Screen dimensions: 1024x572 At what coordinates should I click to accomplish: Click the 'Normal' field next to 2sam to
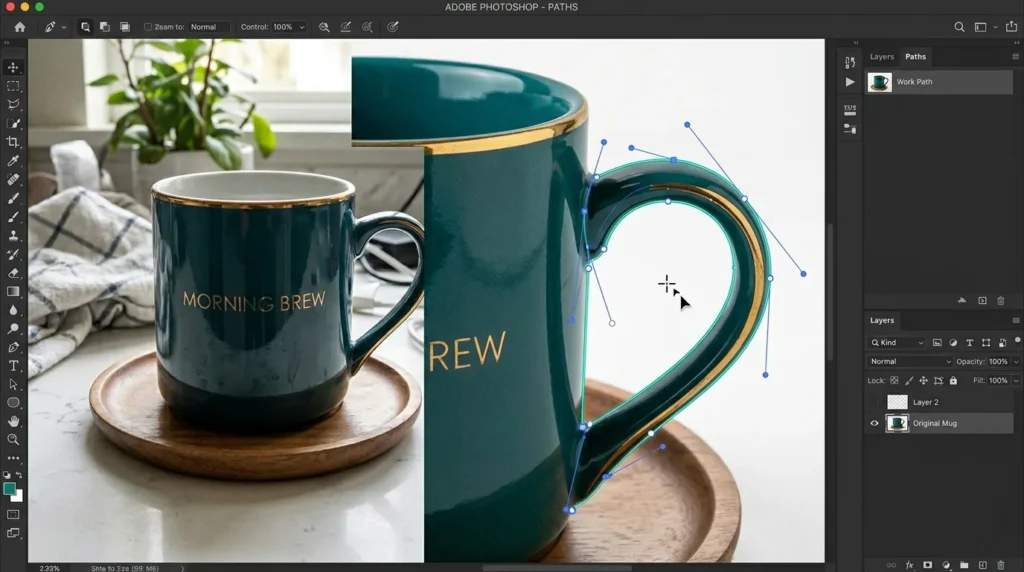click(209, 27)
